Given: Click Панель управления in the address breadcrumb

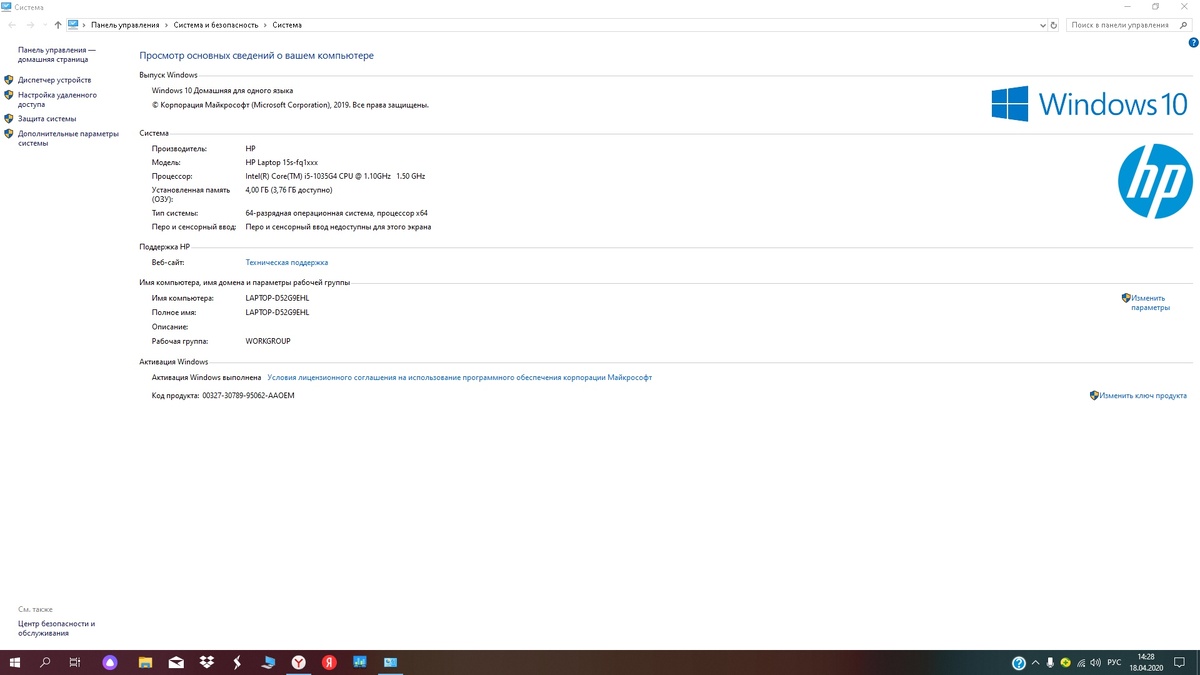Looking at the screenshot, I should click(125, 25).
